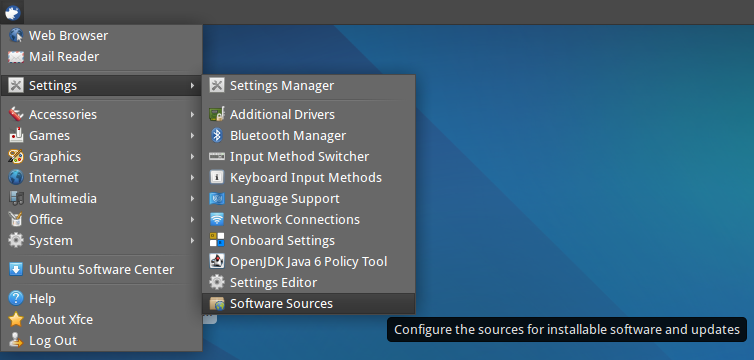Open Mail Reader menu entry
The width and height of the screenshot is (754, 360).
click(101, 57)
